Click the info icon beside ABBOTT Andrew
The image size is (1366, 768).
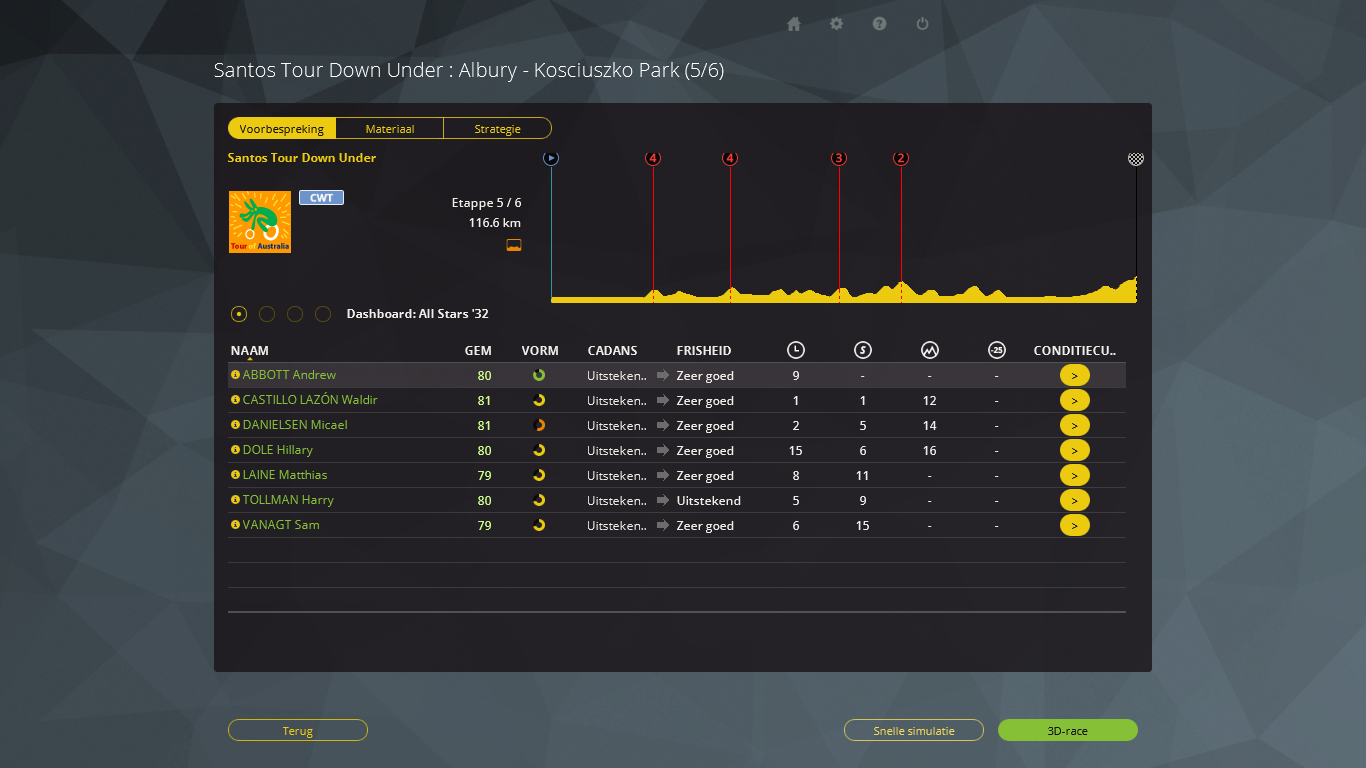[235, 375]
